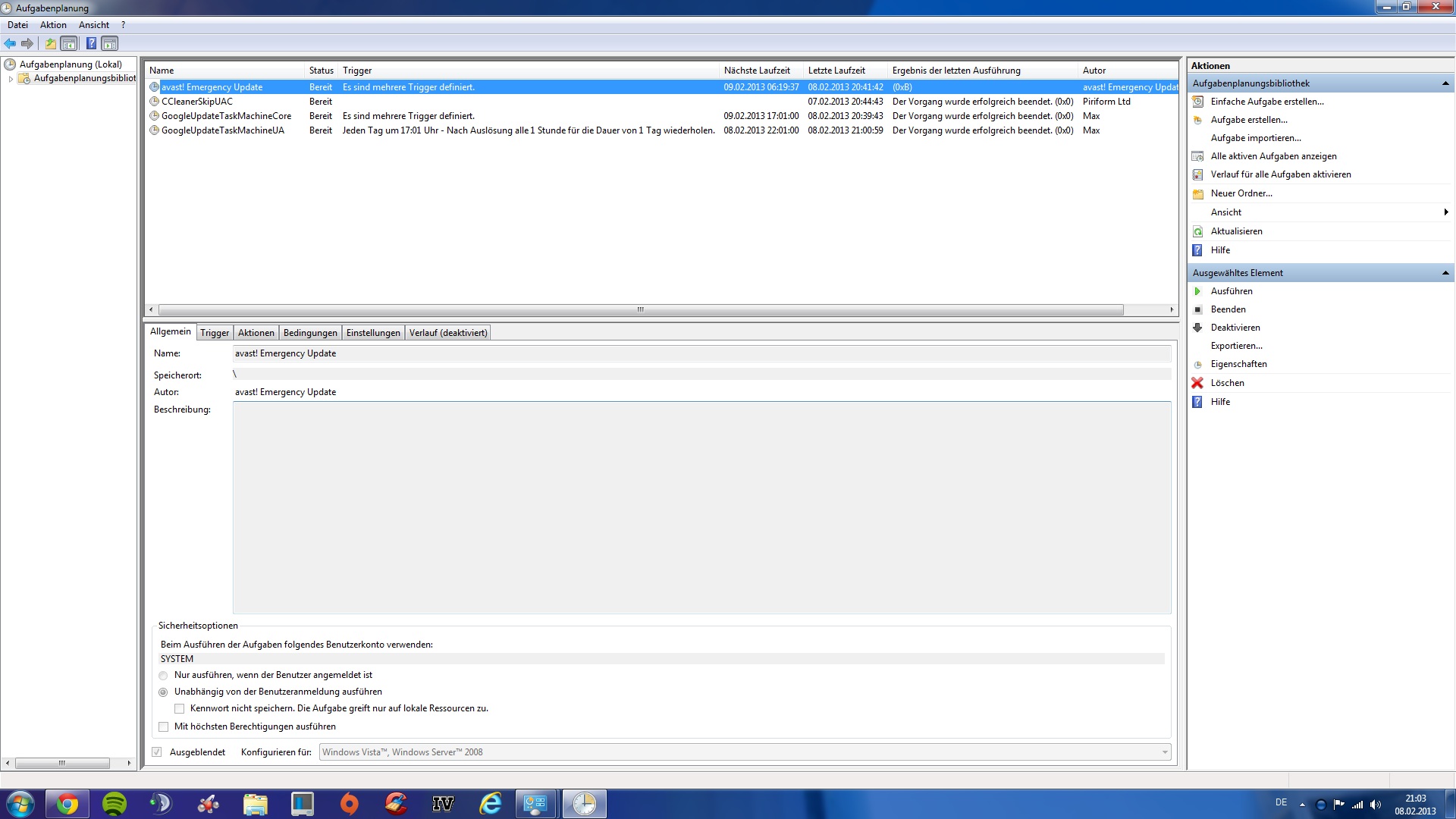Click the Aktualisieren refresh icon
The image size is (1456, 819).
click(1197, 231)
